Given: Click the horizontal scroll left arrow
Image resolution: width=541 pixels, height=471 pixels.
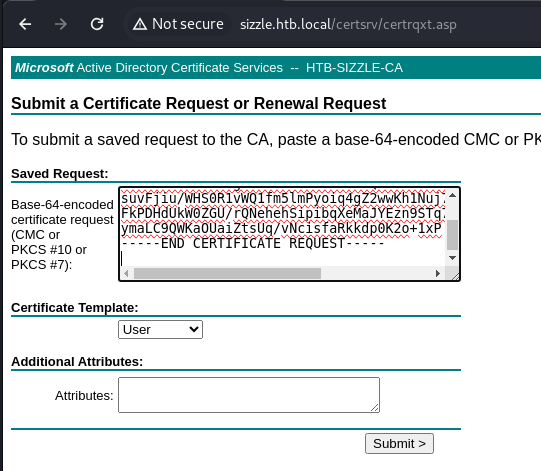Looking at the screenshot, I should coord(126,274).
